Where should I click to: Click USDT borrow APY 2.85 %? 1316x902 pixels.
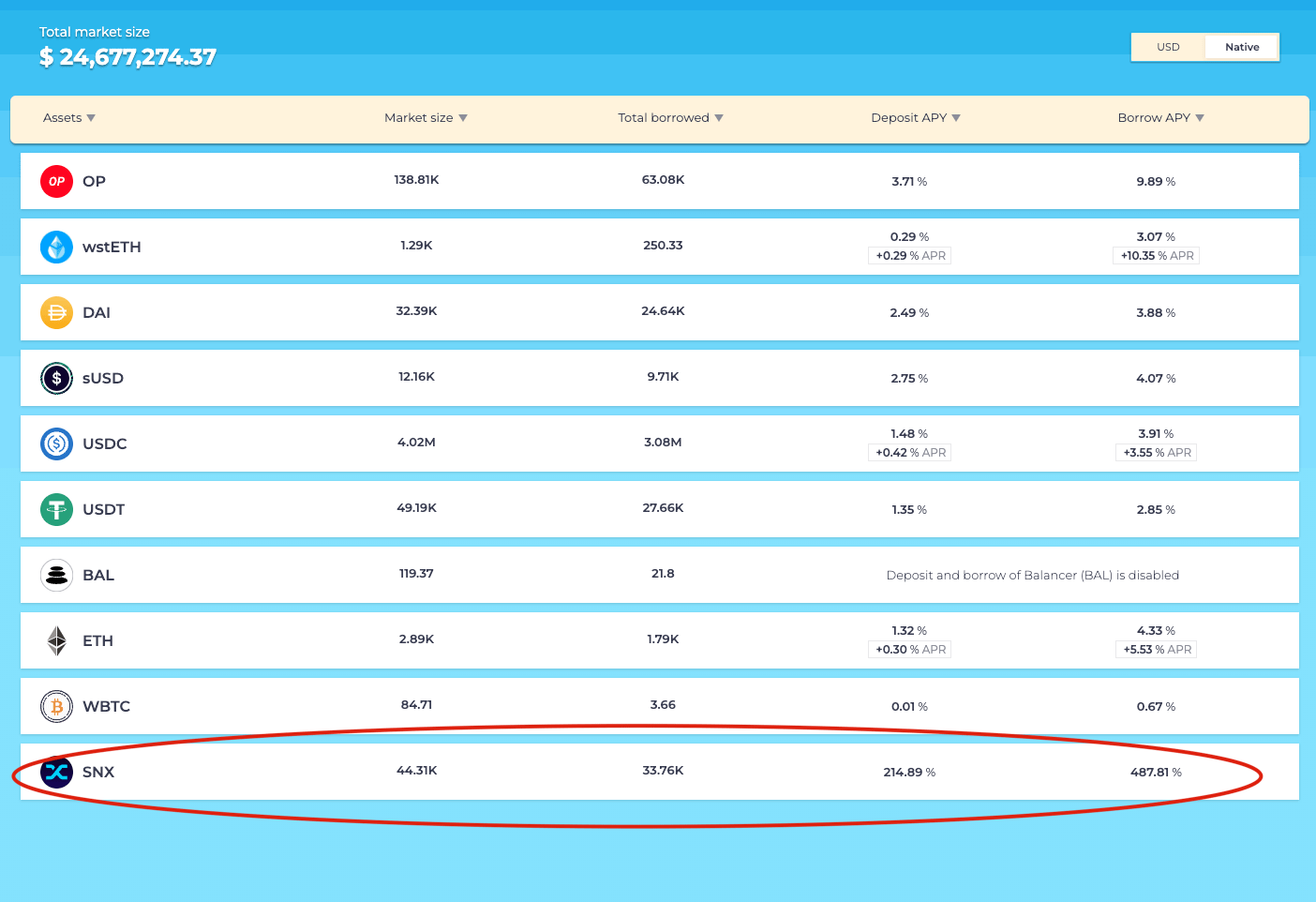pyautogui.click(x=1156, y=509)
